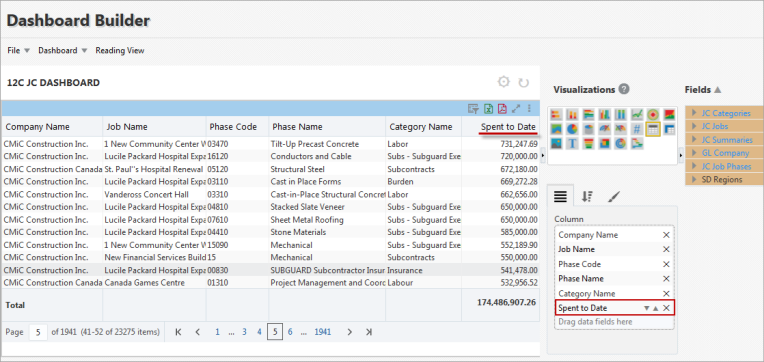Remove Company Name from Column list
The height and width of the screenshot is (362, 764).
[x=666, y=235]
